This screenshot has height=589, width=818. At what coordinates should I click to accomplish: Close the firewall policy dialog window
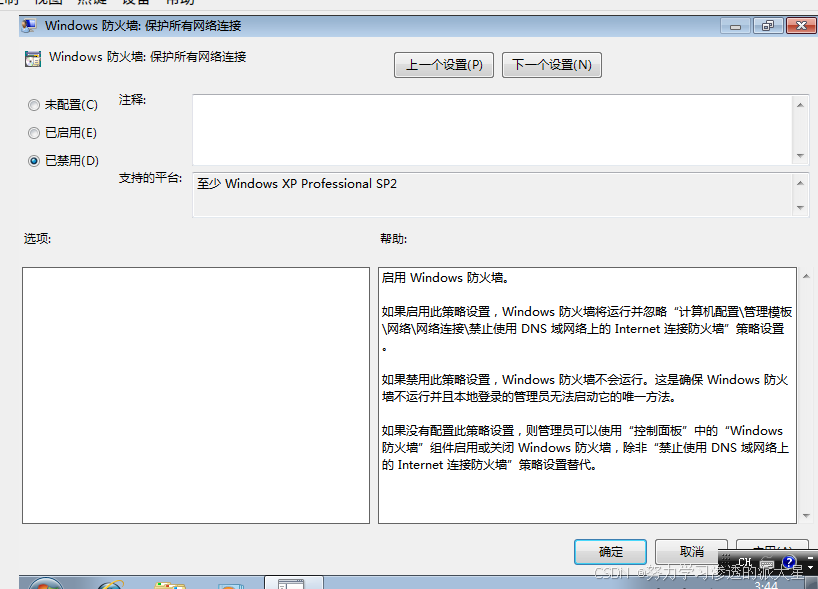(x=801, y=26)
